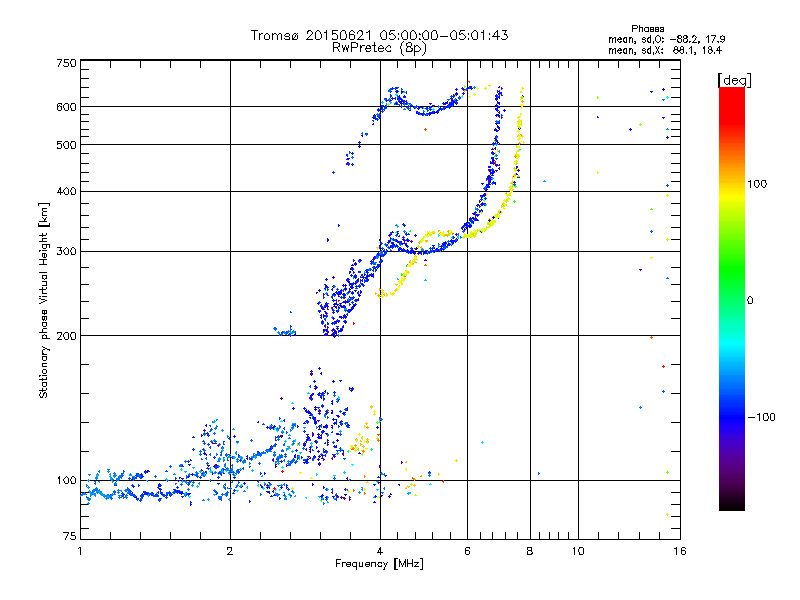This screenshot has height=600, width=800.
Task: Click the y-axis tick label '500'
Action: coord(66,145)
